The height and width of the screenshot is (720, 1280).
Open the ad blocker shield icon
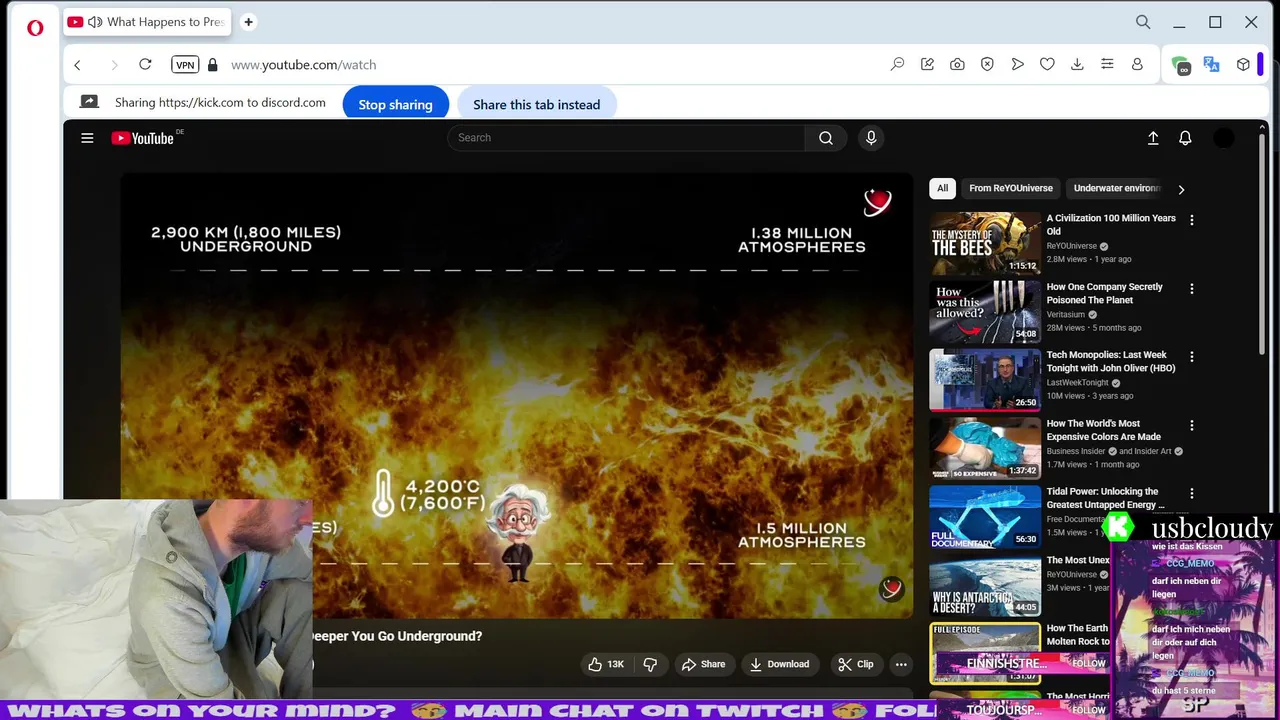tap(987, 64)
